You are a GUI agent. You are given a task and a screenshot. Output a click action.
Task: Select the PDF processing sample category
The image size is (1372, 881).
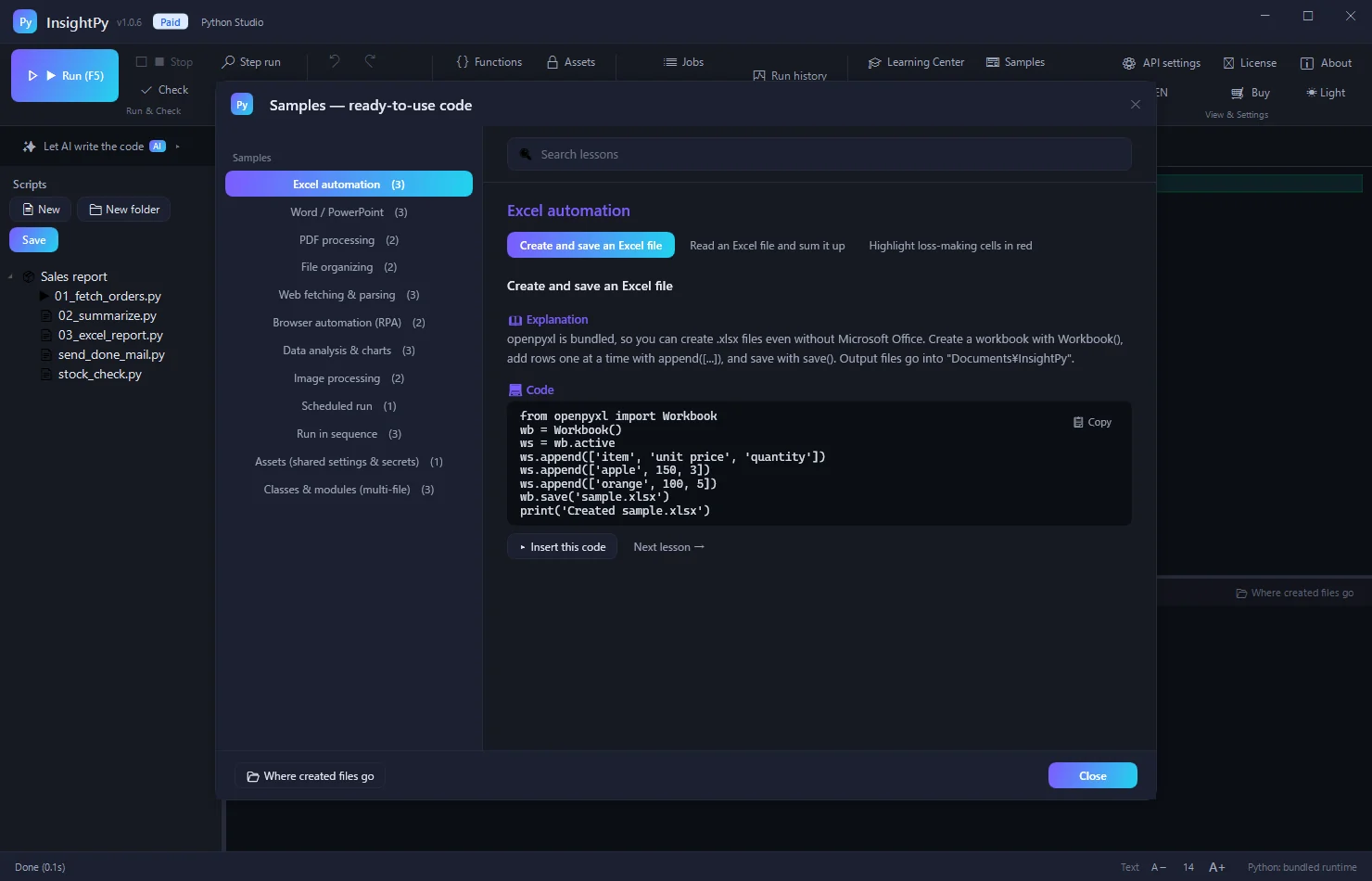[x=349, y=240]
